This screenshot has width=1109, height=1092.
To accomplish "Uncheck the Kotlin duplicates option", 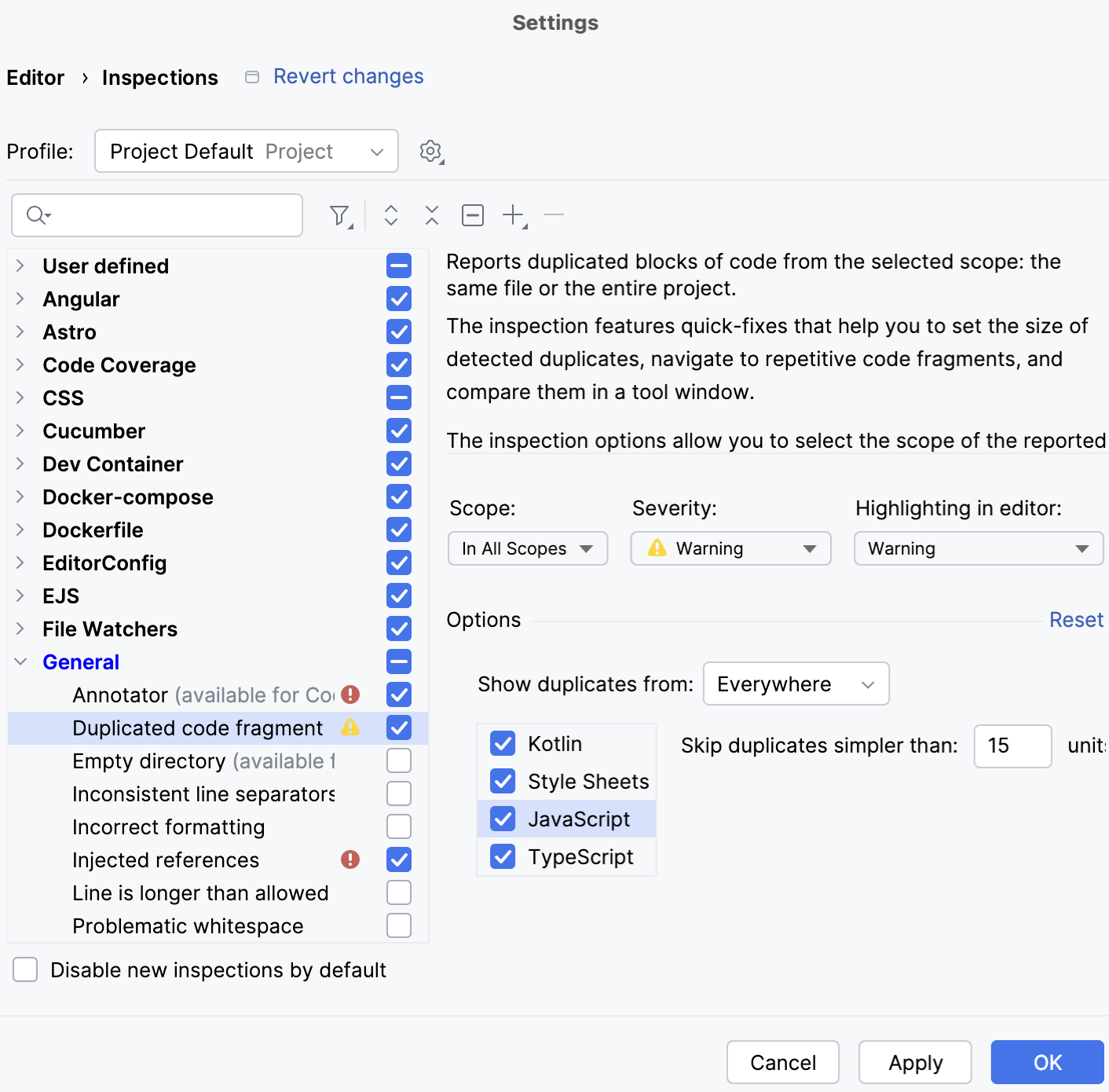I will [x=503, y=742].
